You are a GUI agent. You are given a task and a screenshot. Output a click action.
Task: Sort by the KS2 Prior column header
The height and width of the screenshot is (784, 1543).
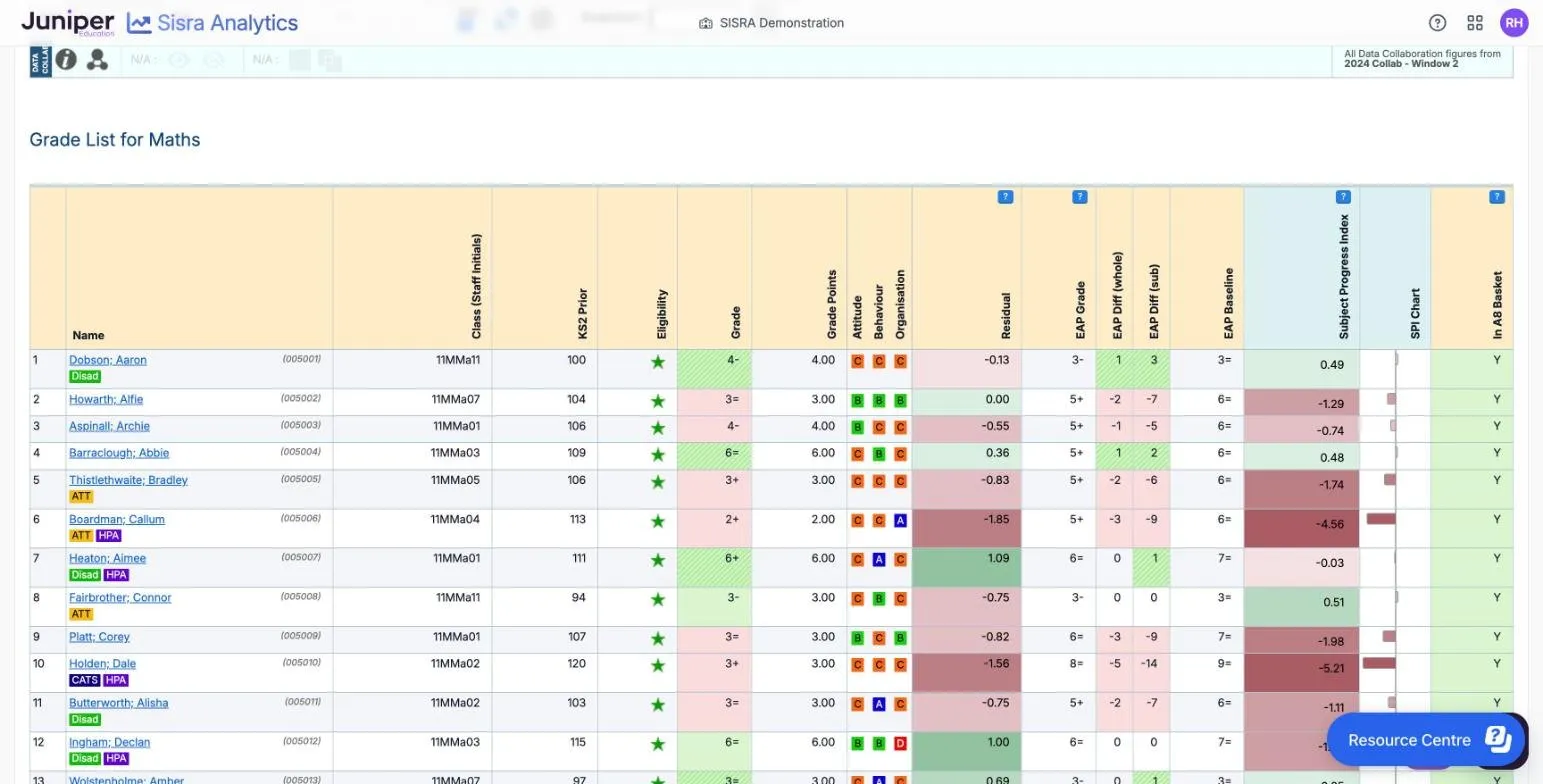pyautogui.click(x=583, y=314)
